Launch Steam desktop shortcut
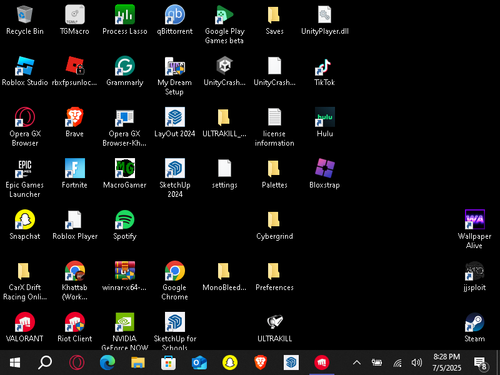The image size is (500, 375). click(475, 322)
